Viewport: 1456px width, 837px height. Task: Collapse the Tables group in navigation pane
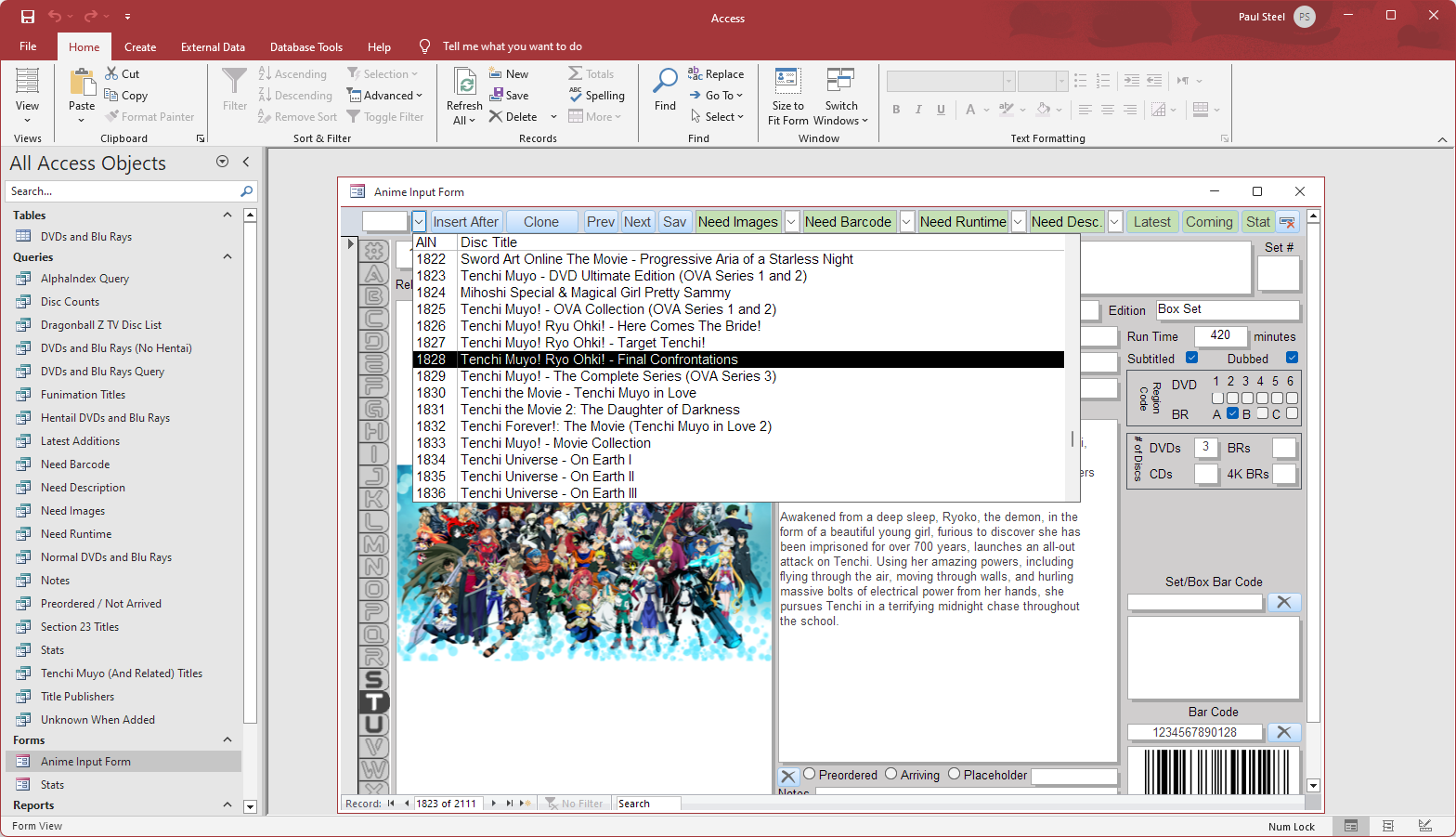pos(227,215)
